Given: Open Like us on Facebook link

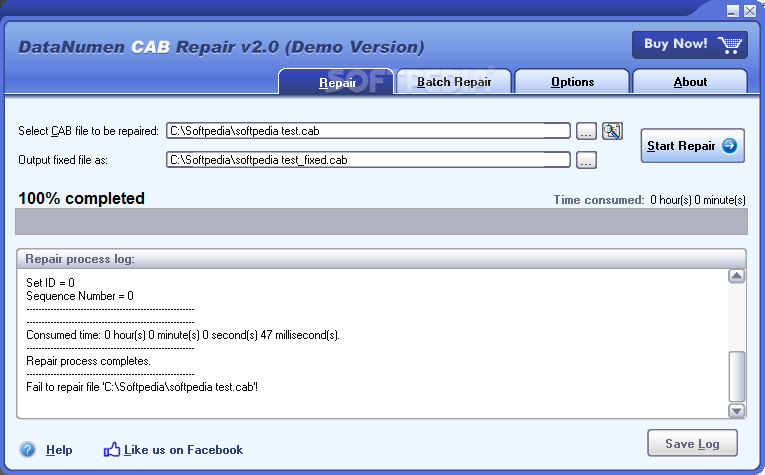Looking at the screenshot, I should tap(183, 450).
